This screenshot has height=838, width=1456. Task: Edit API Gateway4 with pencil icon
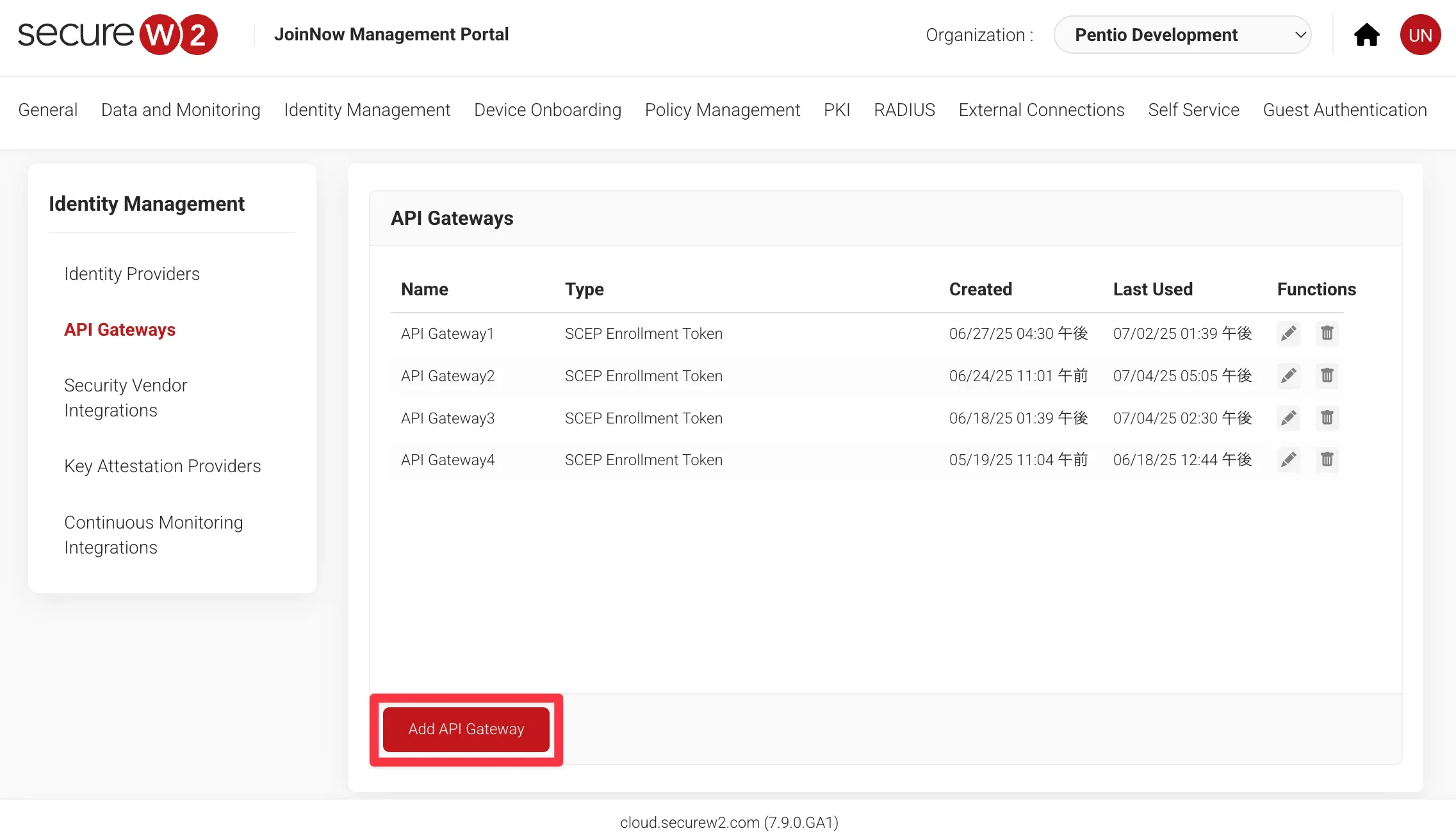(1288, 459)
